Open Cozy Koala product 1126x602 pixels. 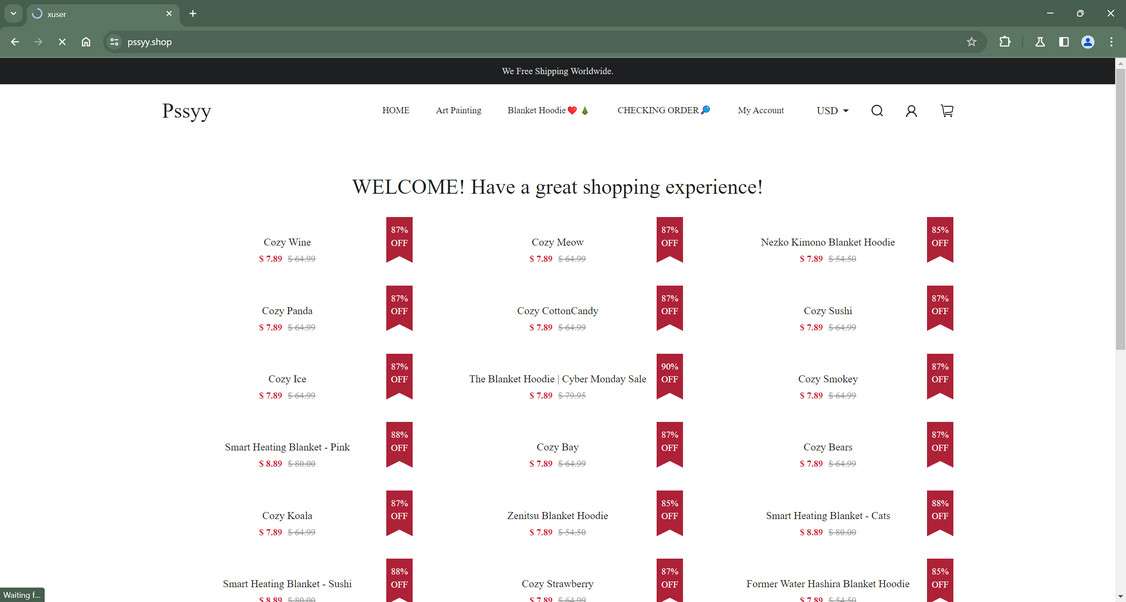pyautogui.click(x=287, y=515)
